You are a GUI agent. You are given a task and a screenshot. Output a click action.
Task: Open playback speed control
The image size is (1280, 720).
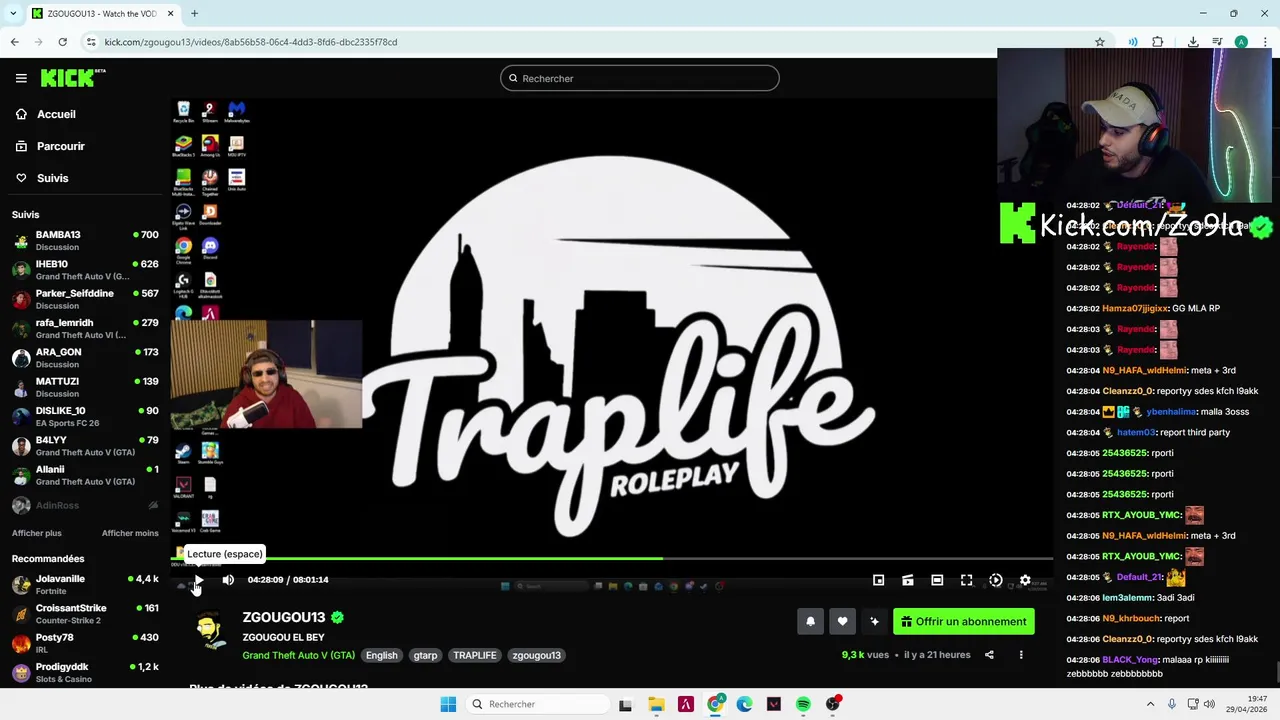pyautogui.click(x=996, y=580)
